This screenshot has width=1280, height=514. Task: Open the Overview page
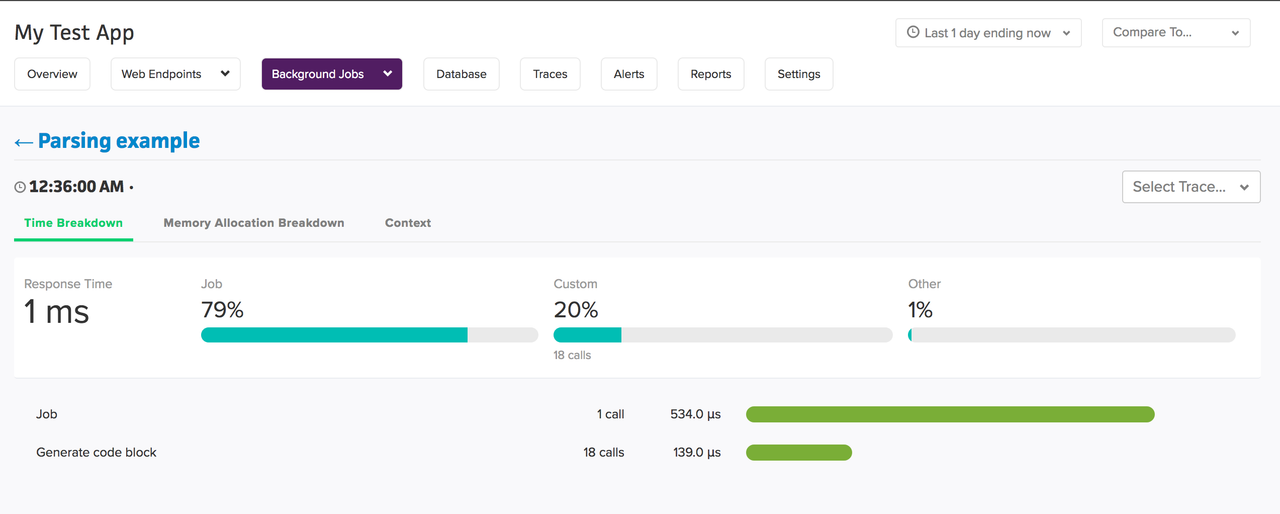(x=52, y=74)
